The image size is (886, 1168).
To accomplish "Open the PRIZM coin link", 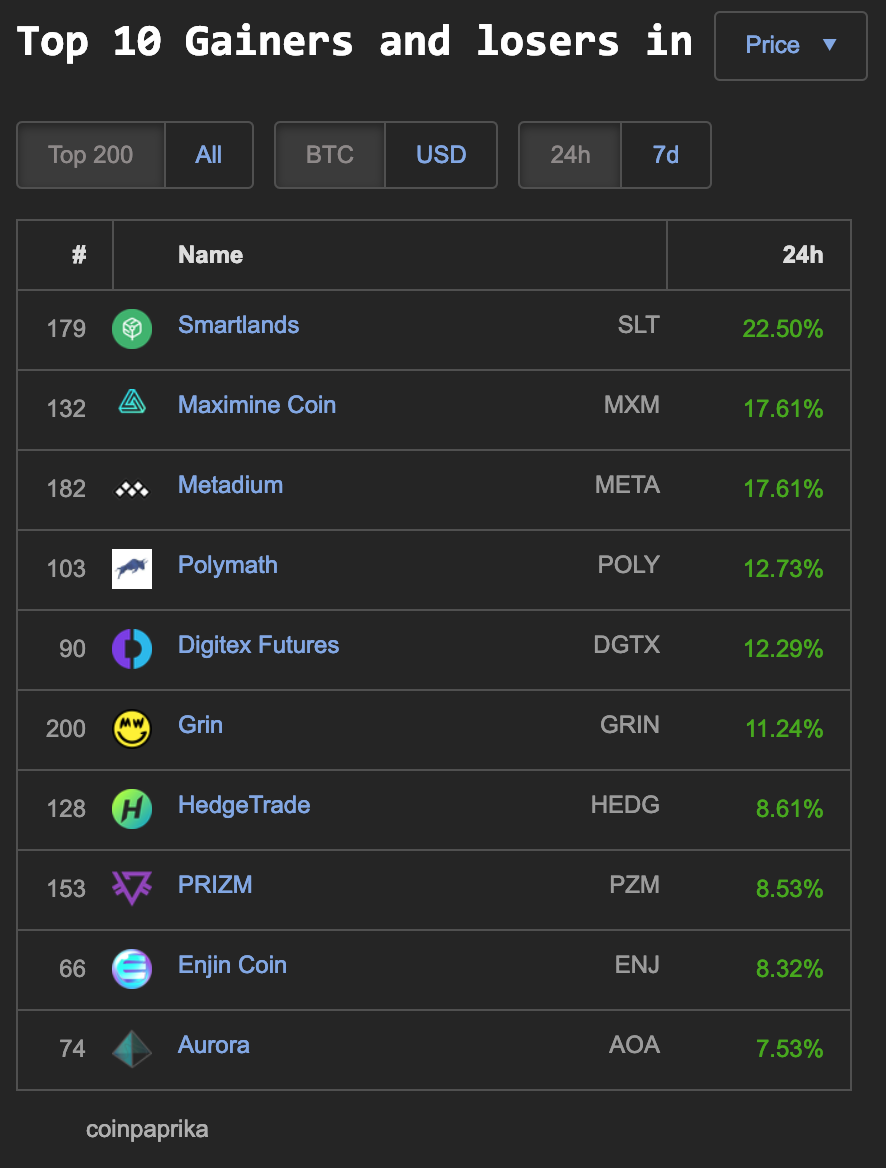I will click(215, 885).
